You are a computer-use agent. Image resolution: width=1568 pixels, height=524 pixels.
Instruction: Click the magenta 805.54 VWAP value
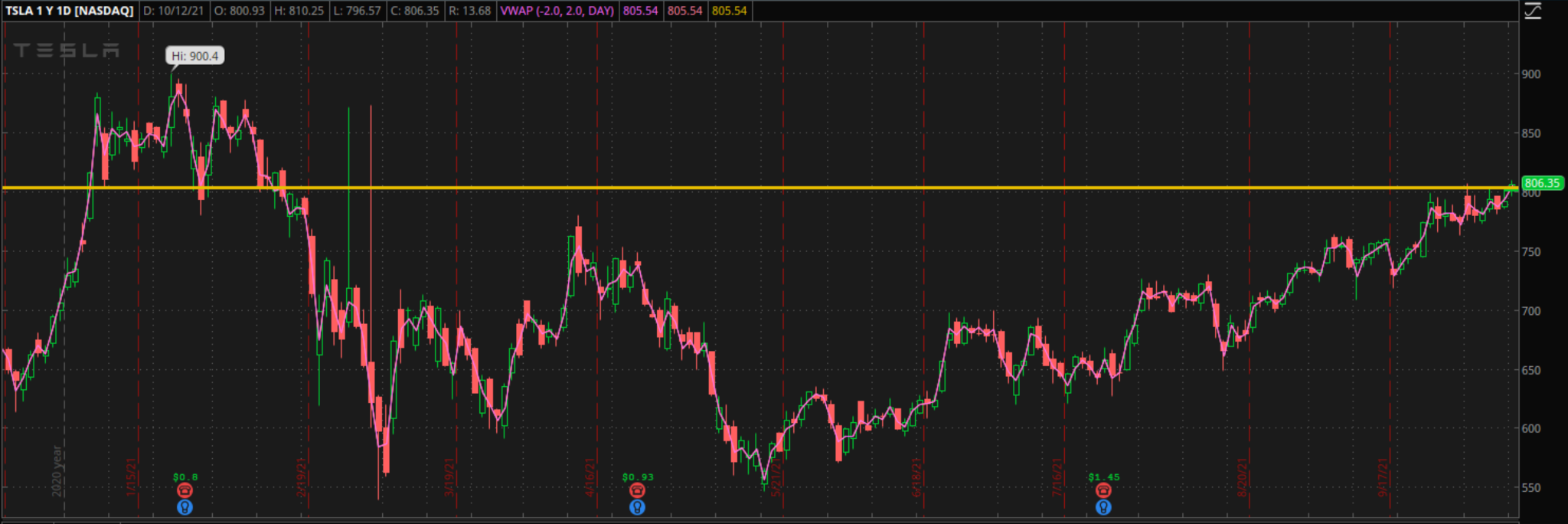point(640,11)
